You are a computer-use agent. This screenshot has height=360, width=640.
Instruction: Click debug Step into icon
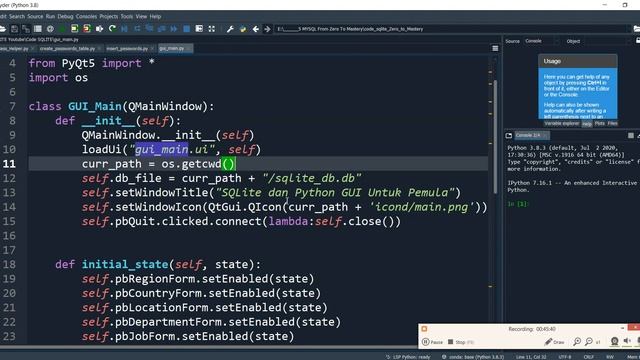(149, 29)
